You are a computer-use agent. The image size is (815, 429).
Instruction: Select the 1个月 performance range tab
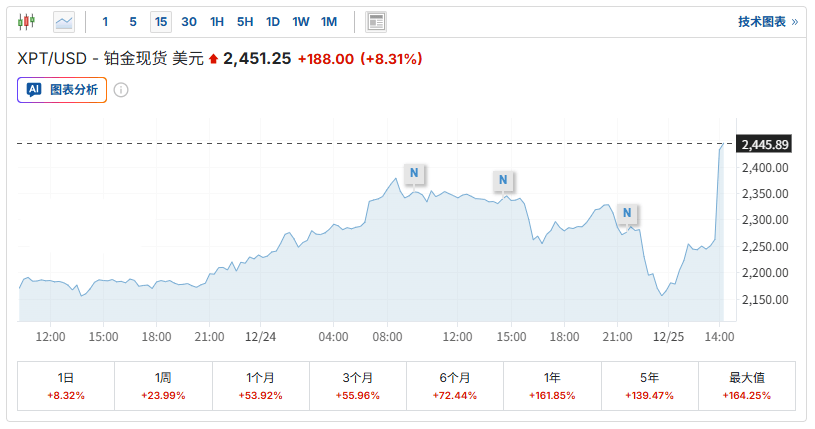260,386
